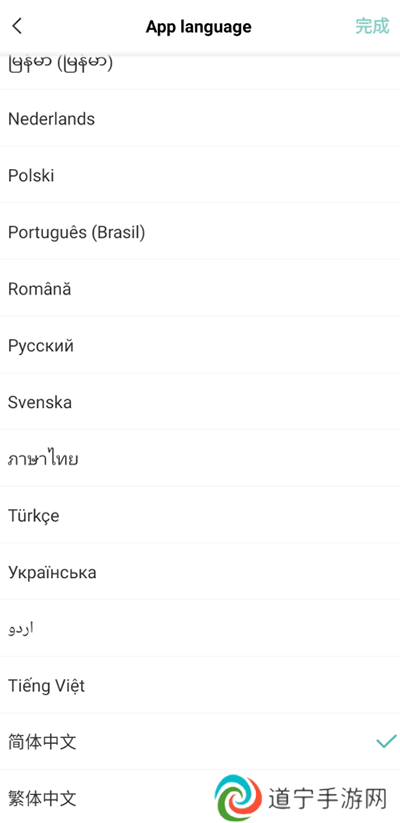This screenshot has width=400, height=823.
Task: Select Português (Brasil) option
Action: pos(200,232)
